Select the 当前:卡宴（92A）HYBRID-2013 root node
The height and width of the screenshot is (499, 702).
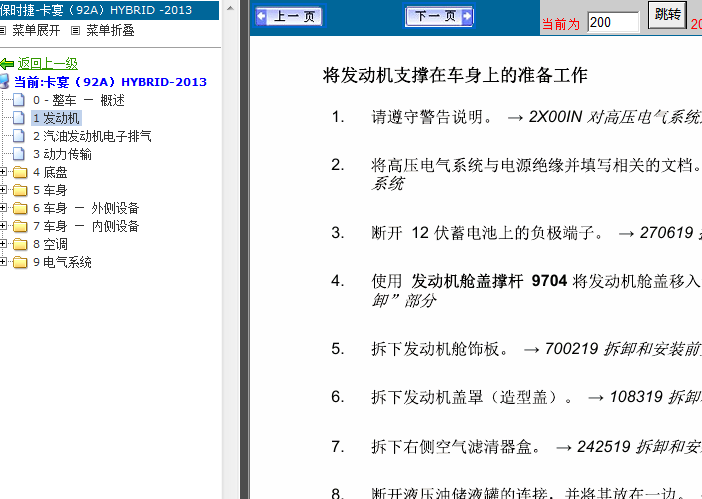coord(110,82)
